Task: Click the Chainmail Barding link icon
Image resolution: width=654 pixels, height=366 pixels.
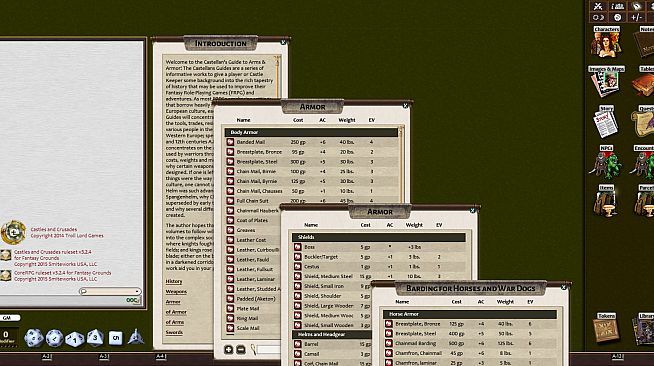Action: pyautogui.click(x=389, y=343)
